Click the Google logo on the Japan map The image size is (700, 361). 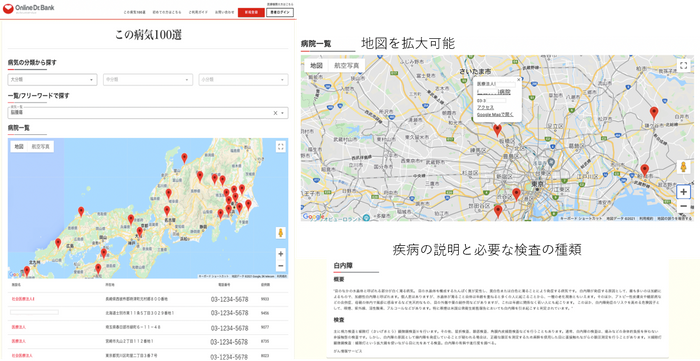pos(16,275)
